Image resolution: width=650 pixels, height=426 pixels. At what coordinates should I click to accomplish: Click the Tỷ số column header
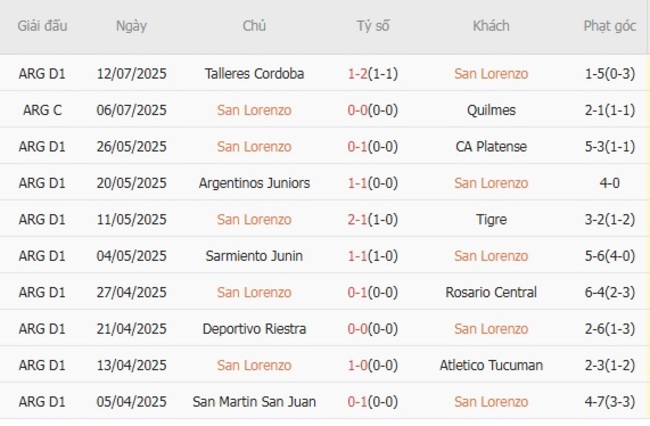(x=373, y=26)
